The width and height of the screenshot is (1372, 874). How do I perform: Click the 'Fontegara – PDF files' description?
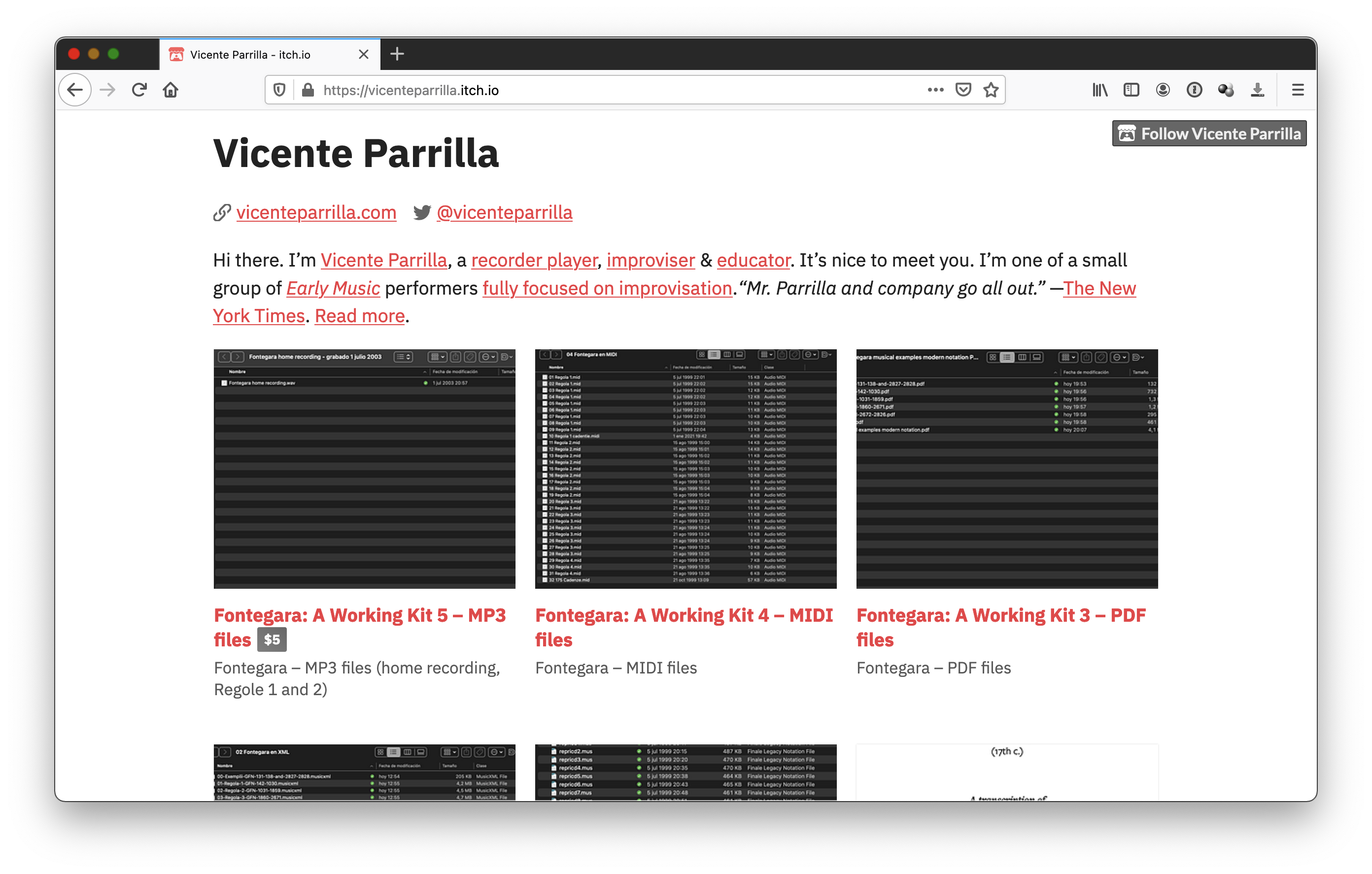pos(934,668)
